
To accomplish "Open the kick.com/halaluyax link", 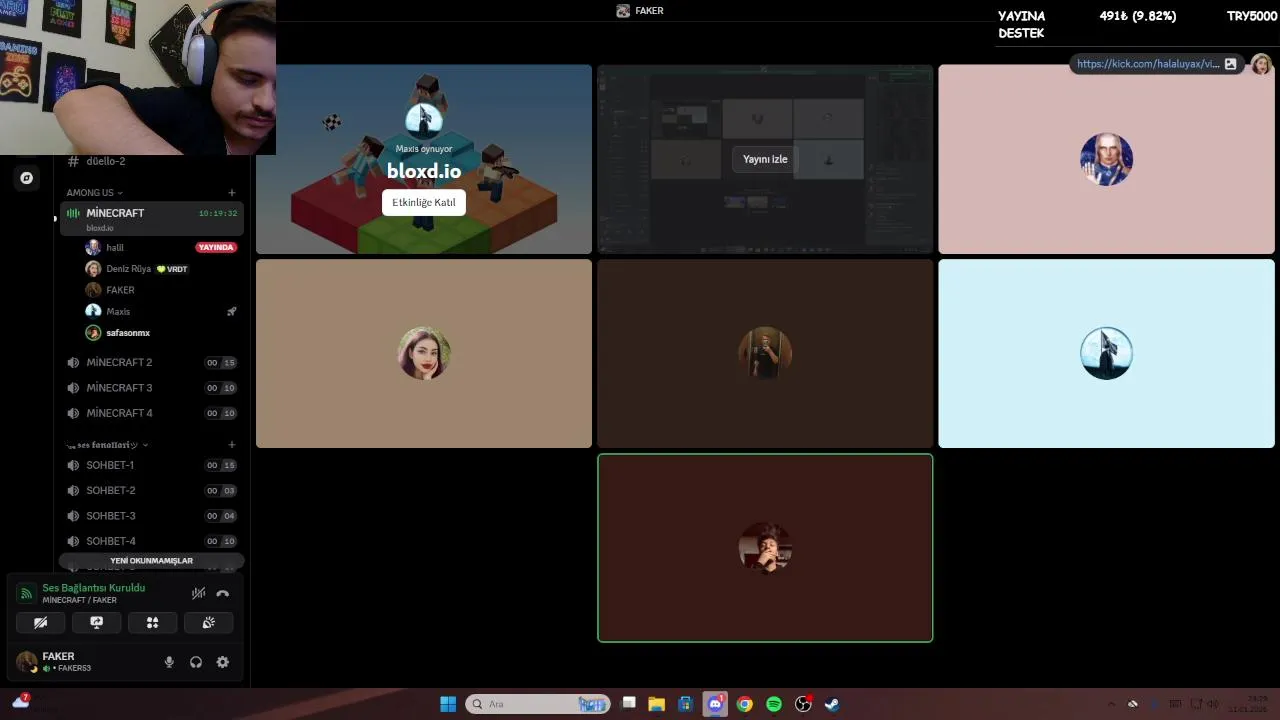I will [1148, 64].
